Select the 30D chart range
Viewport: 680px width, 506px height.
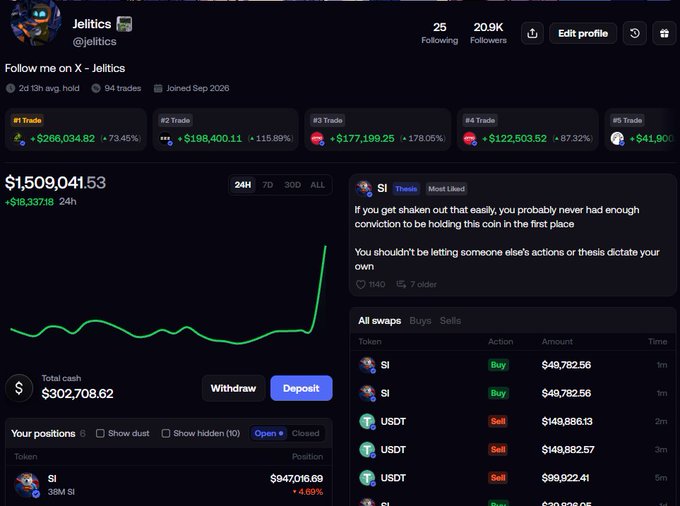[292, 185]
